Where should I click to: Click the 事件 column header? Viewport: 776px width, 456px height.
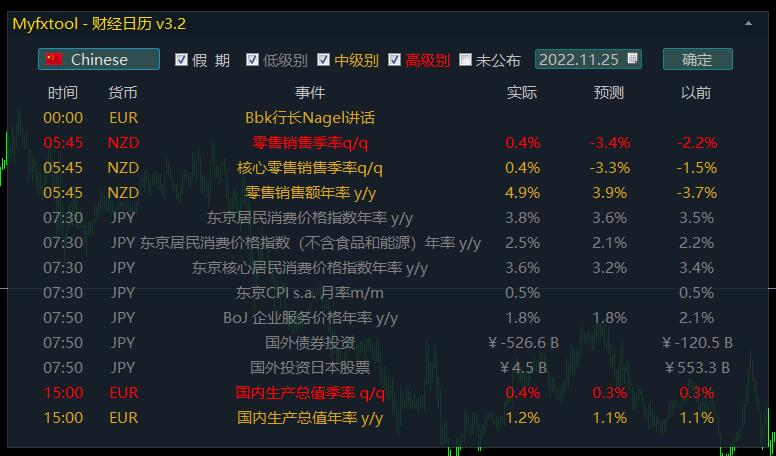click(310, 93)
